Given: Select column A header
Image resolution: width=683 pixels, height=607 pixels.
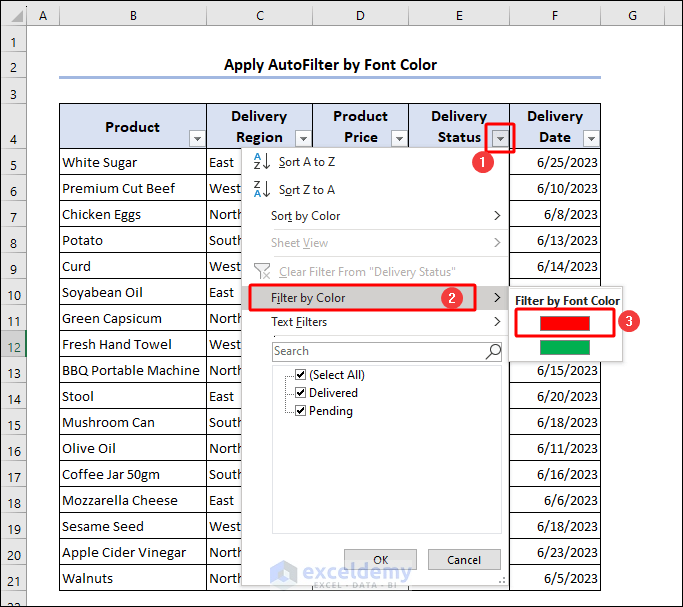Looking at the screenshot, I should pos(43,16).
